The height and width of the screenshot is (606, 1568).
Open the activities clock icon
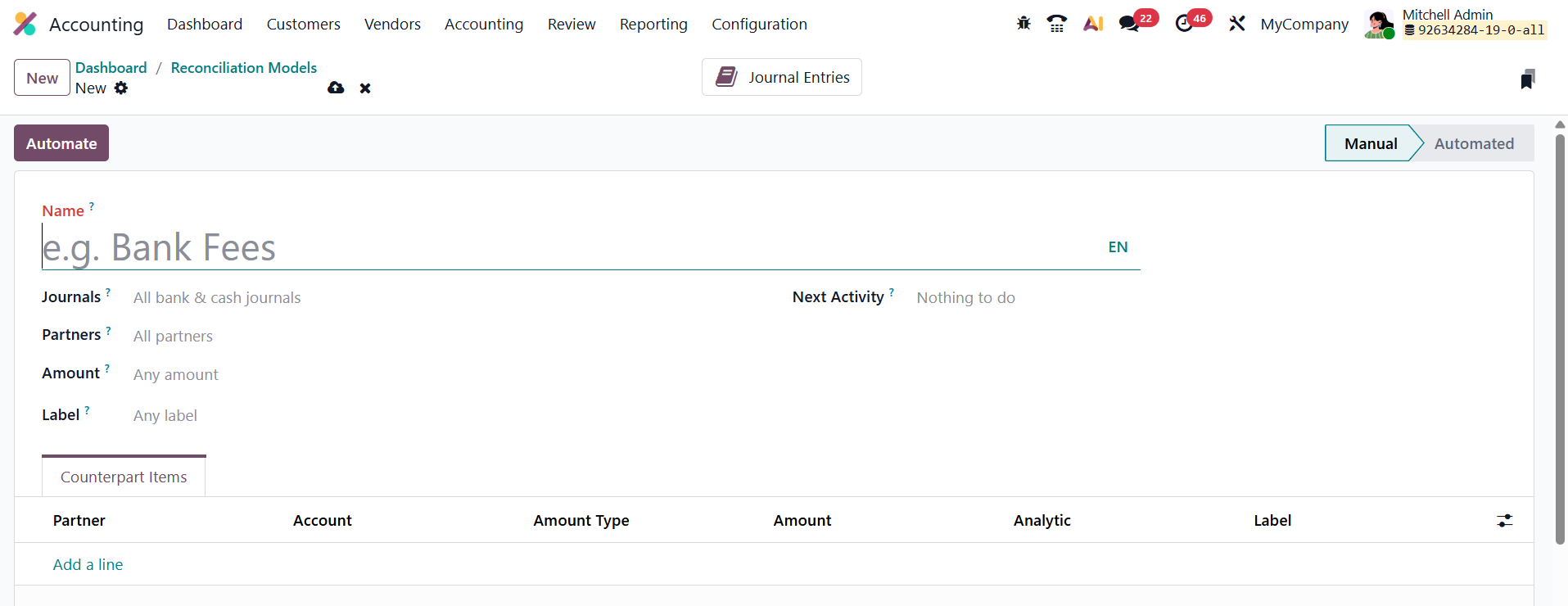1184,24
